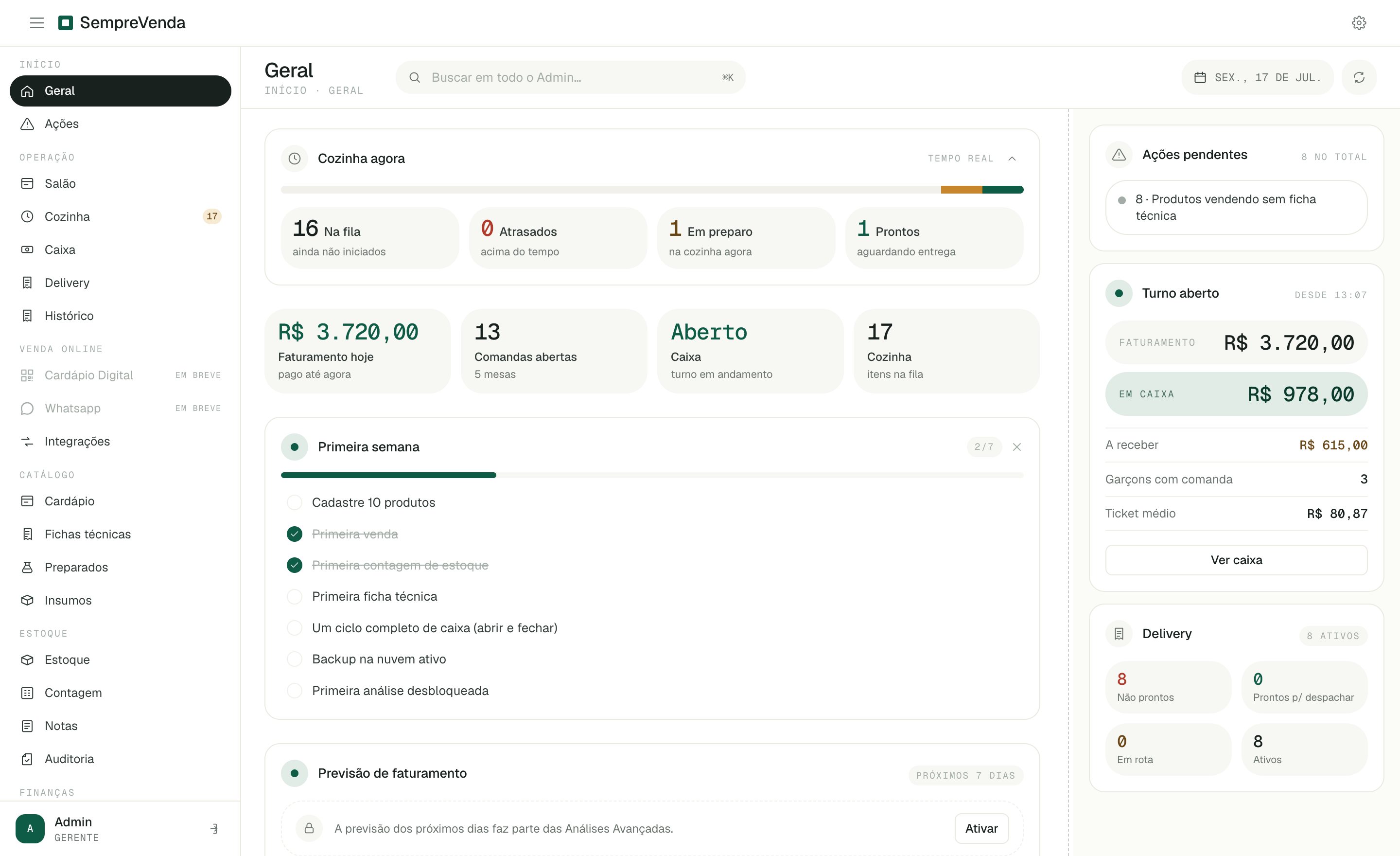Image resolution: width=1400 pixels, height=856 pixels.
Task: Click the Cozinha clock icon in sidebar
Action: [x=27, y=216]
